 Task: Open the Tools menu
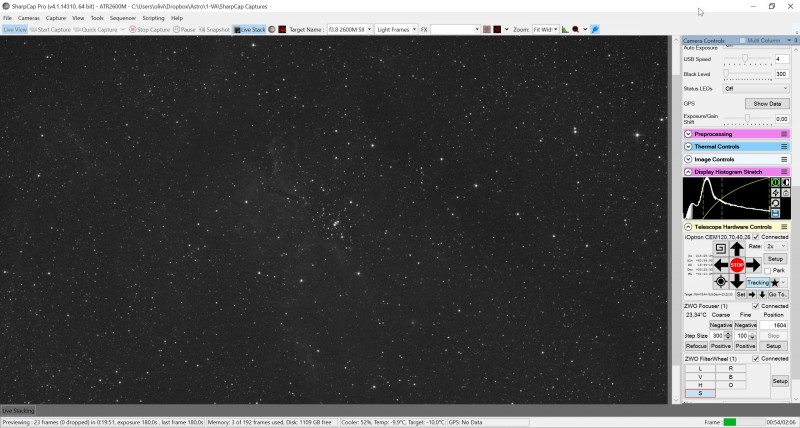click(97, 18)
